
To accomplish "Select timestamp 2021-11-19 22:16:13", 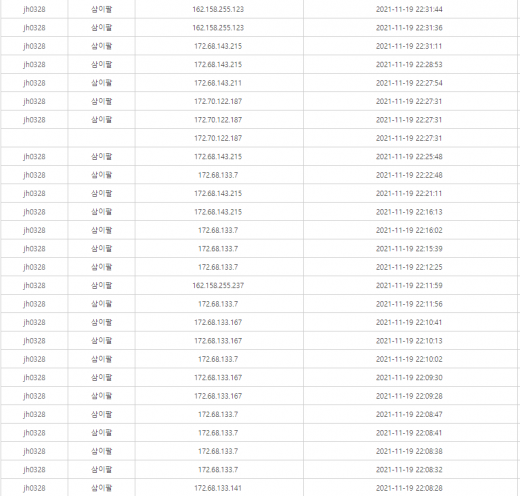I will pyautogui.click(x=409, y=212).
